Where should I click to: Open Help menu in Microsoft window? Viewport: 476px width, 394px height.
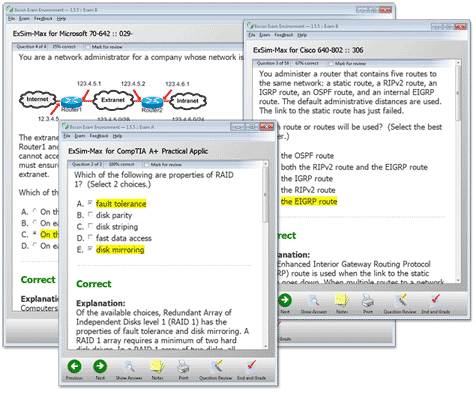tap(61, 19)
